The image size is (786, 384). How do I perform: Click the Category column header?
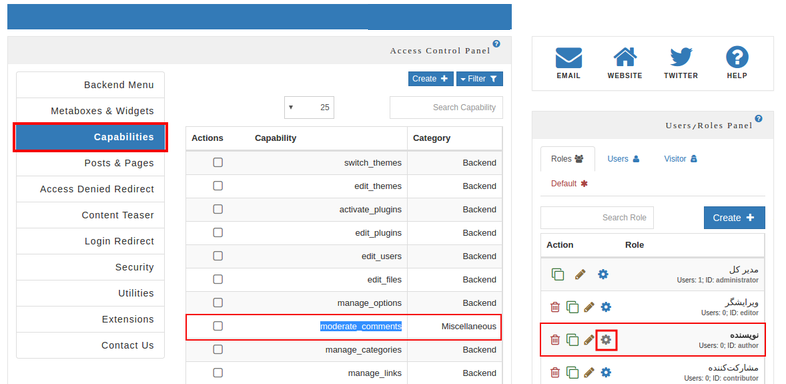(x=432, y=138)
